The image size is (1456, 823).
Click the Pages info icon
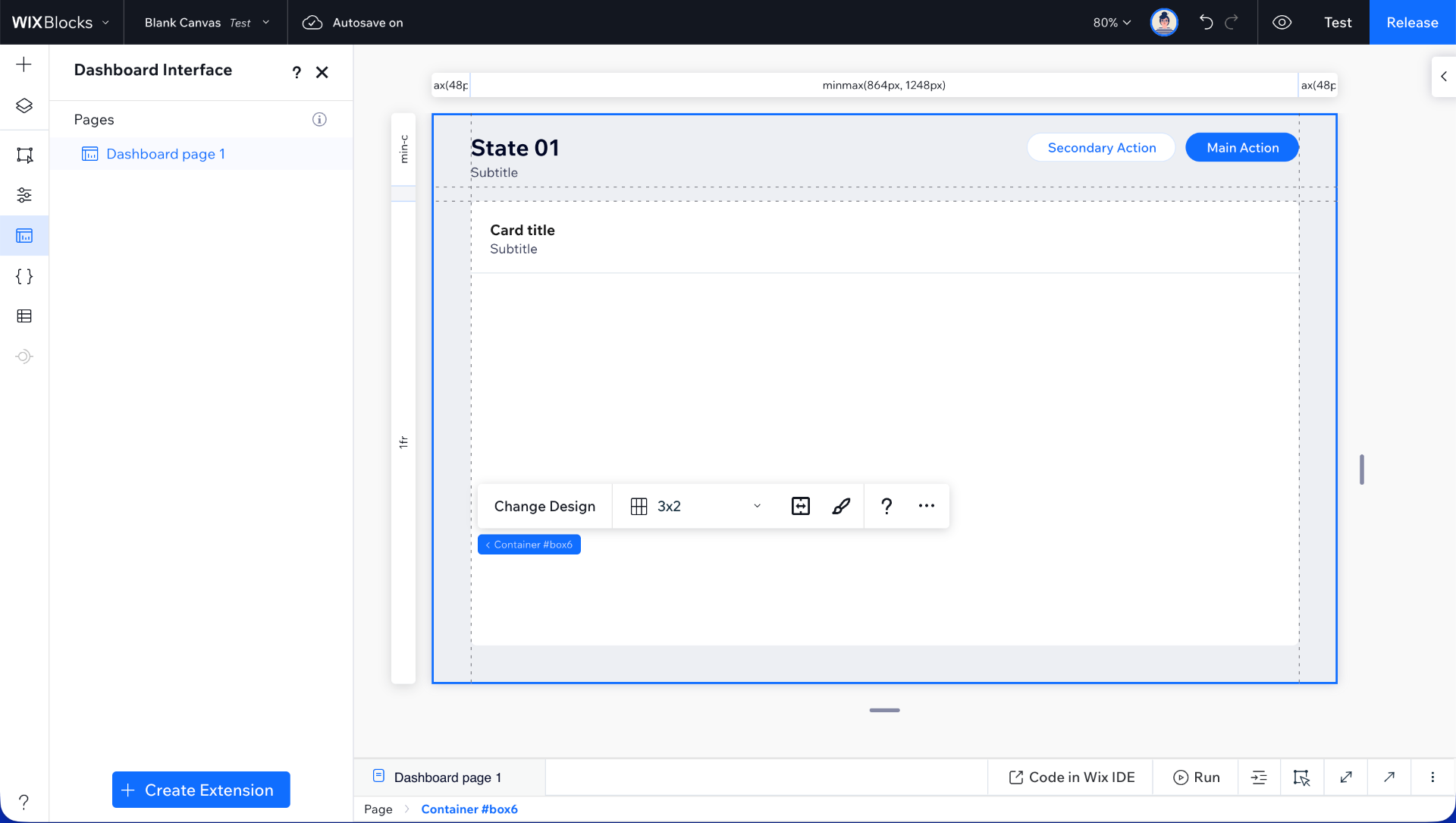pyautogui.click(x=319, y=119)
